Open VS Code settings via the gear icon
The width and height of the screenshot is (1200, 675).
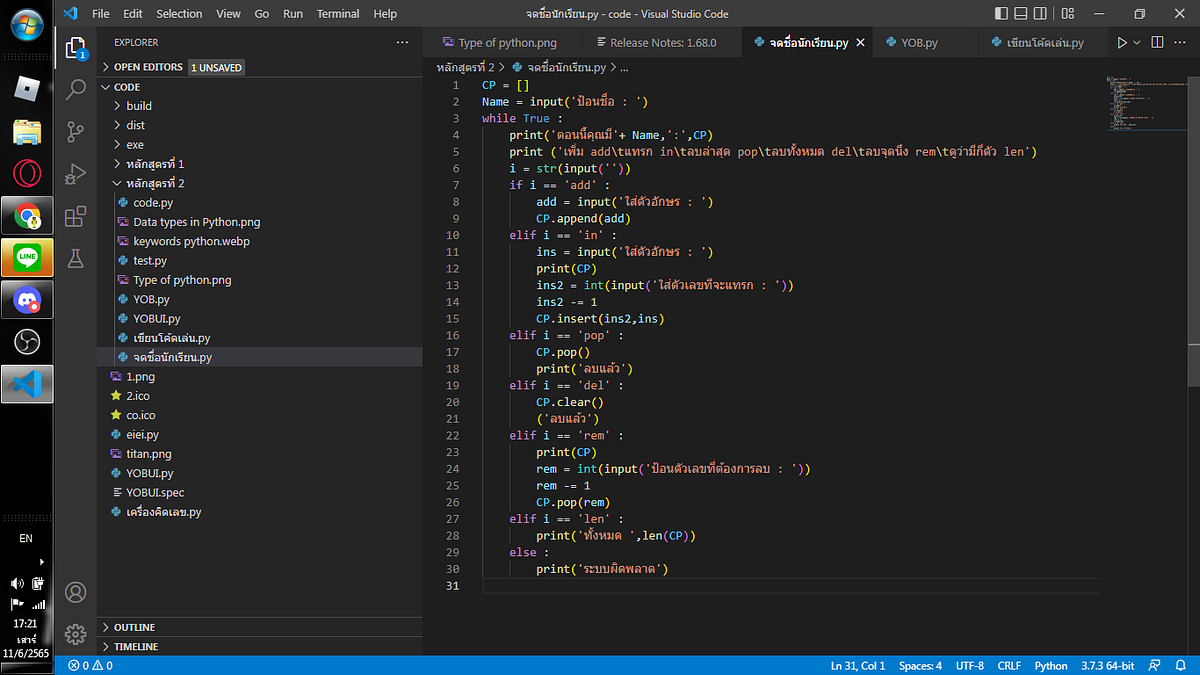(x=75, y=634)
